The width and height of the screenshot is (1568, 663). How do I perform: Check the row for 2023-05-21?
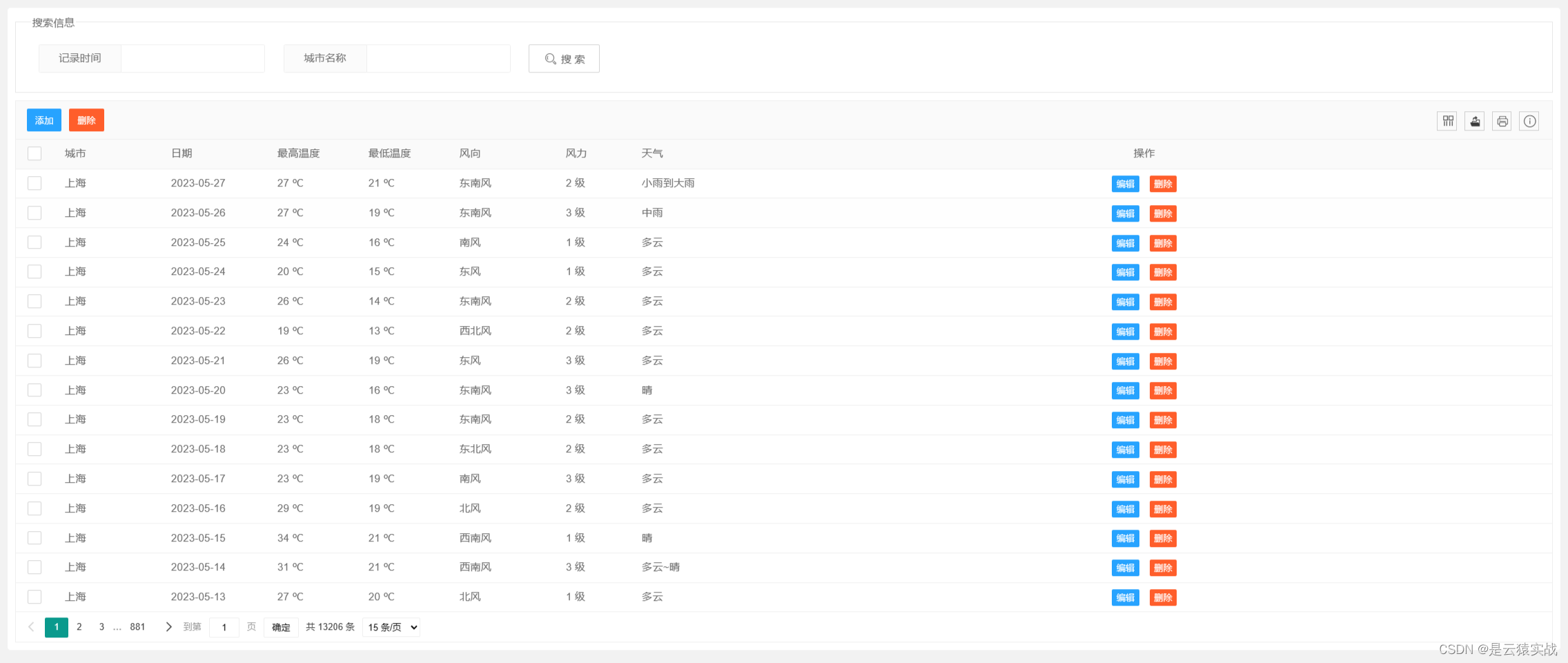tap(35, 361)
